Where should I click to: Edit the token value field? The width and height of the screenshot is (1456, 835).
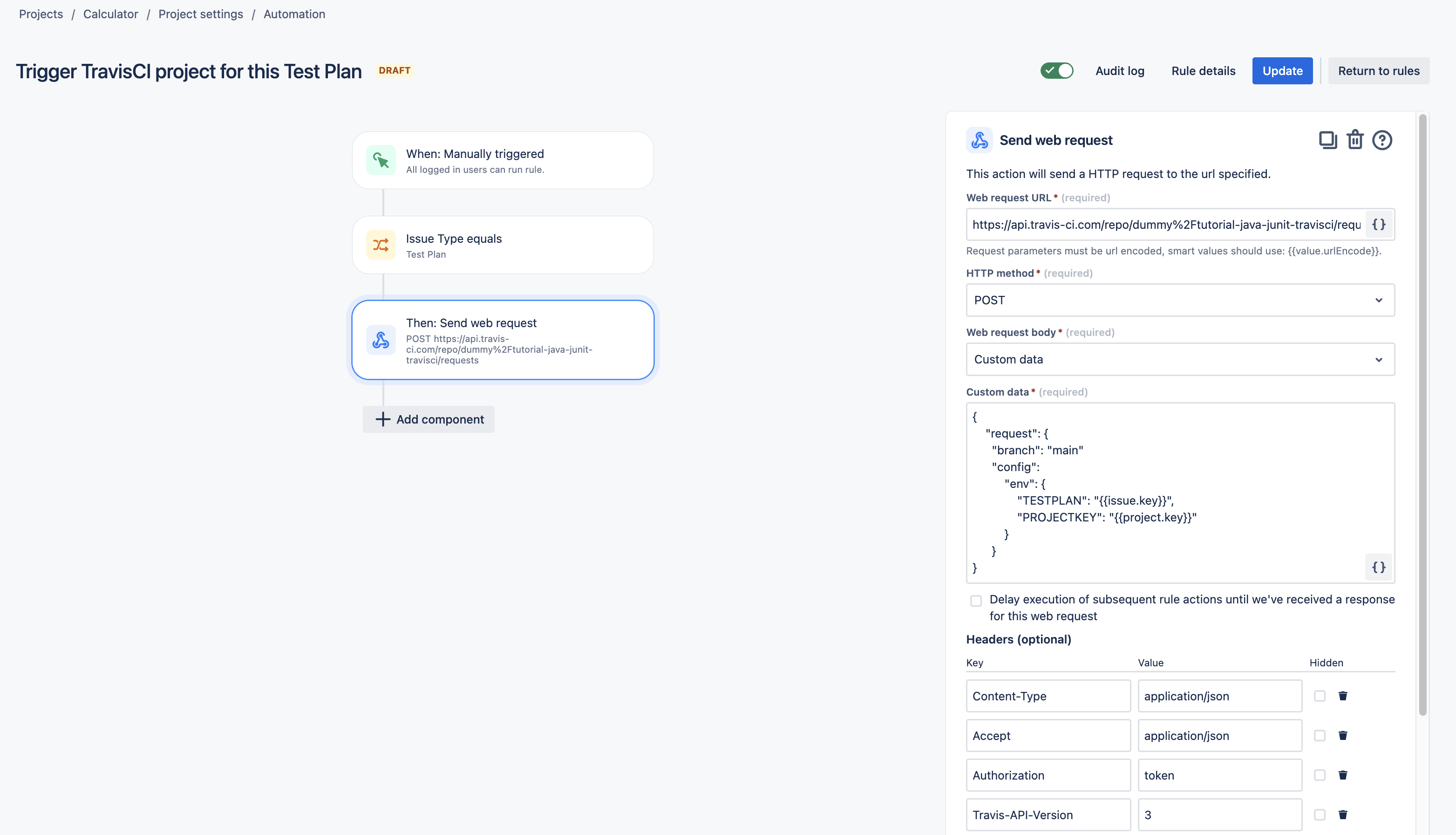click(x=1220, y=775)
